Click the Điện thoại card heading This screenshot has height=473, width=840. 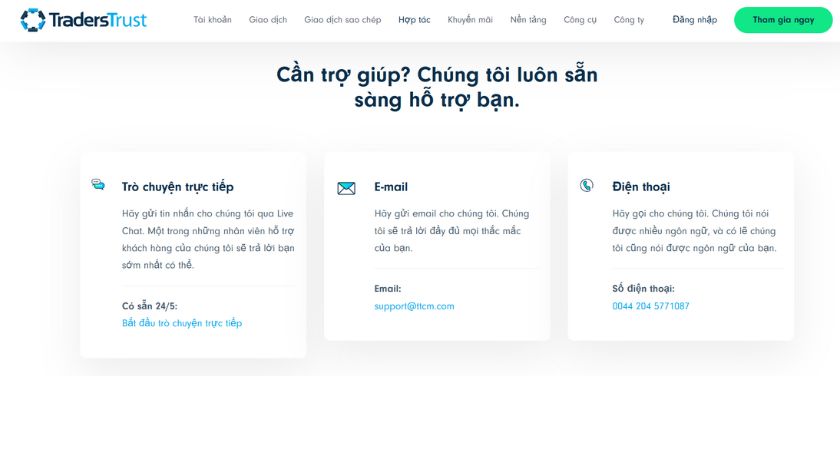[641, 187]
